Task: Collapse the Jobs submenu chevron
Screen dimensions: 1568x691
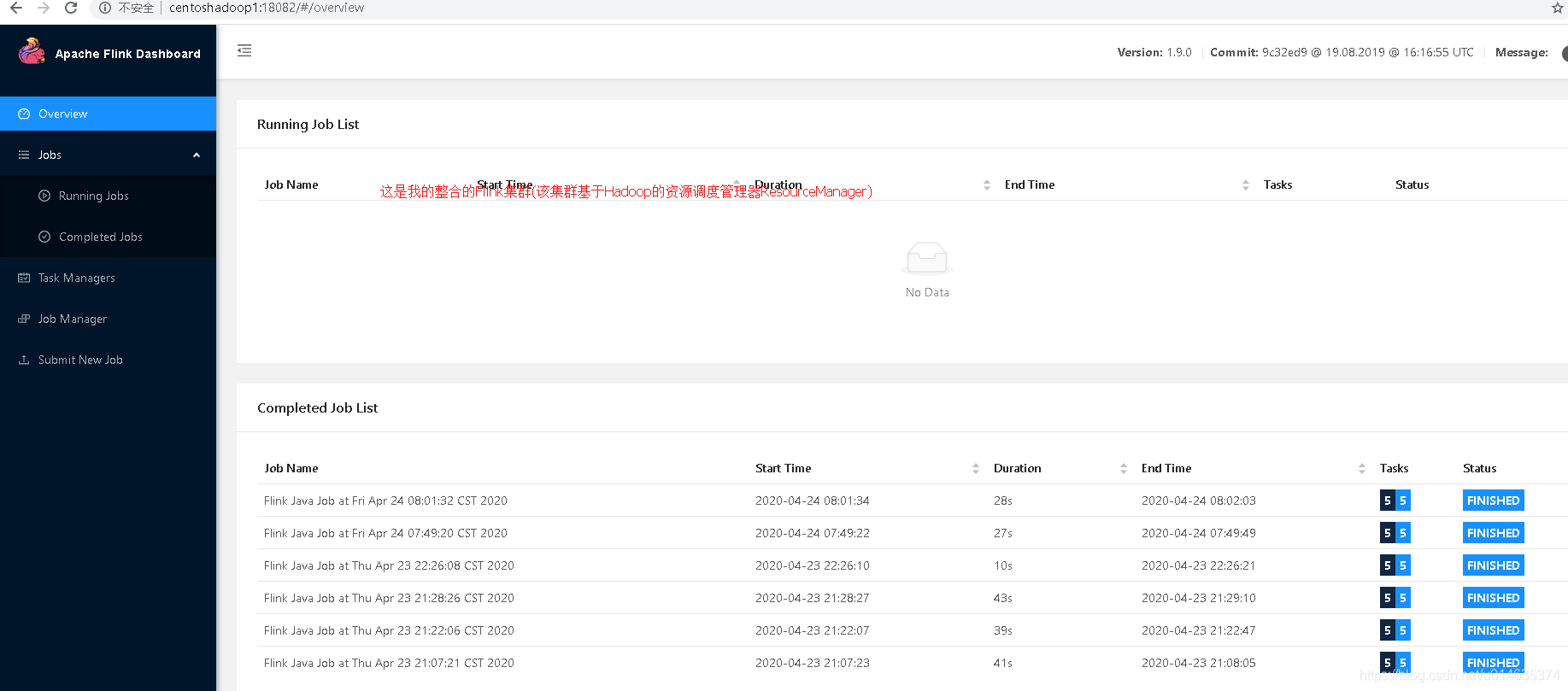Action: click(x=197, y=155)
